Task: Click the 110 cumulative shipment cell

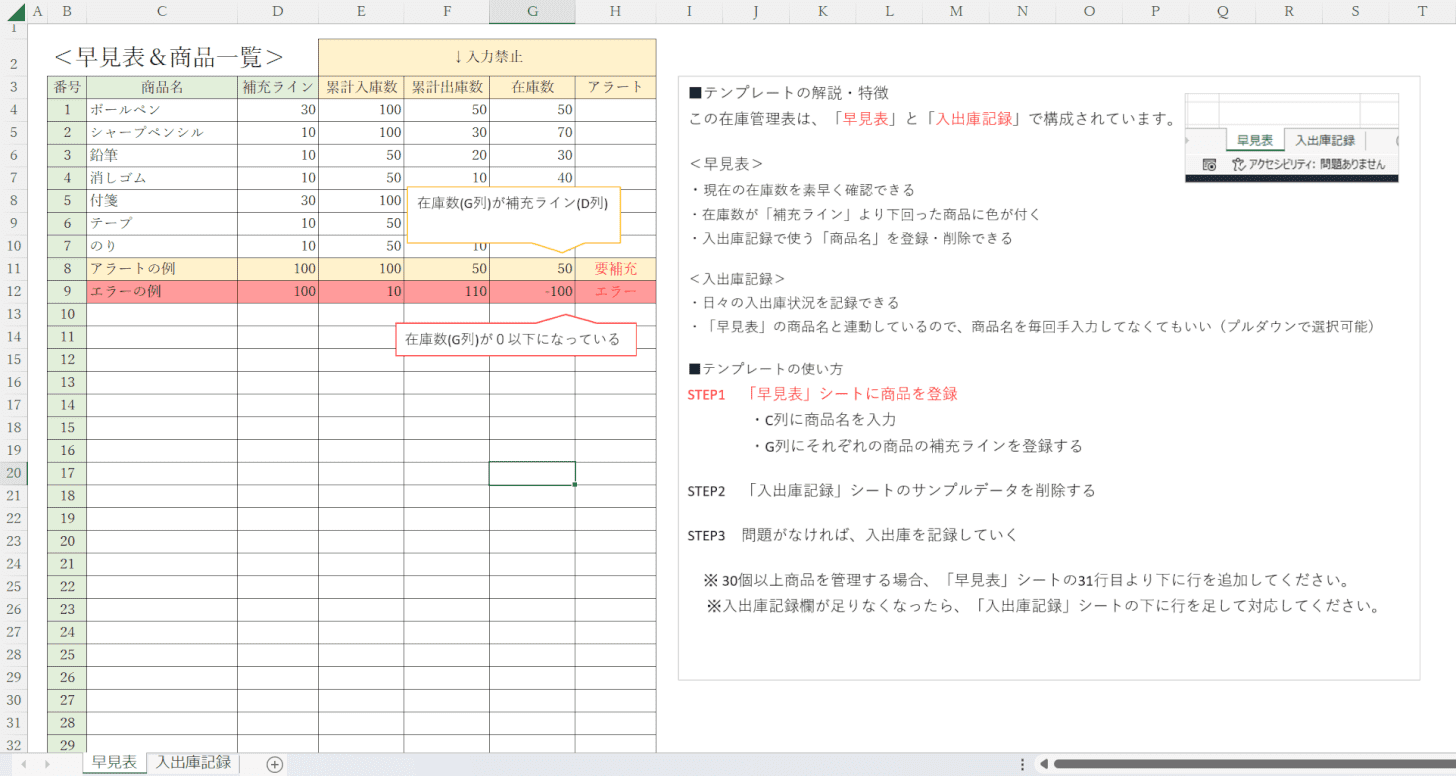Action: tap(447, 291)
